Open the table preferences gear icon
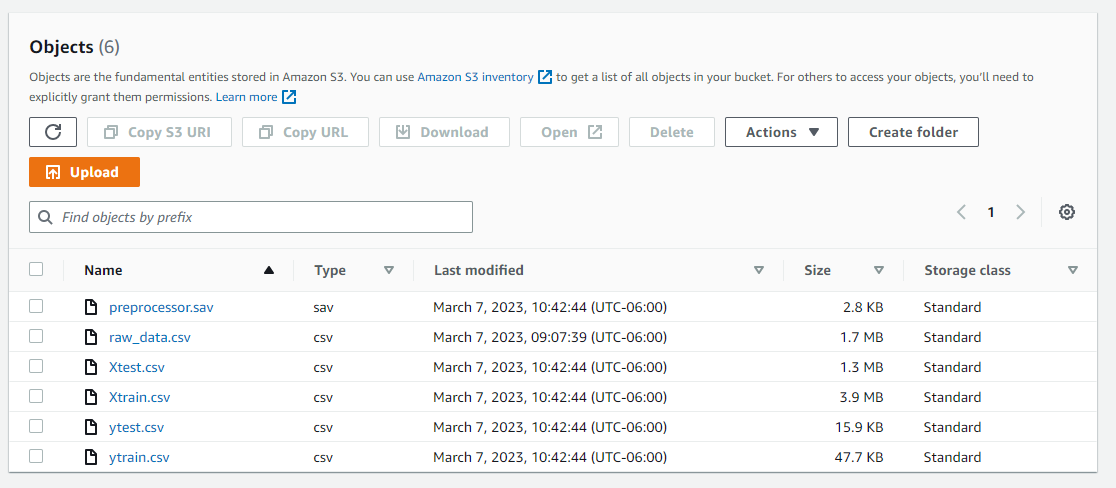The image size is (1116, 488). [1067, 212]
